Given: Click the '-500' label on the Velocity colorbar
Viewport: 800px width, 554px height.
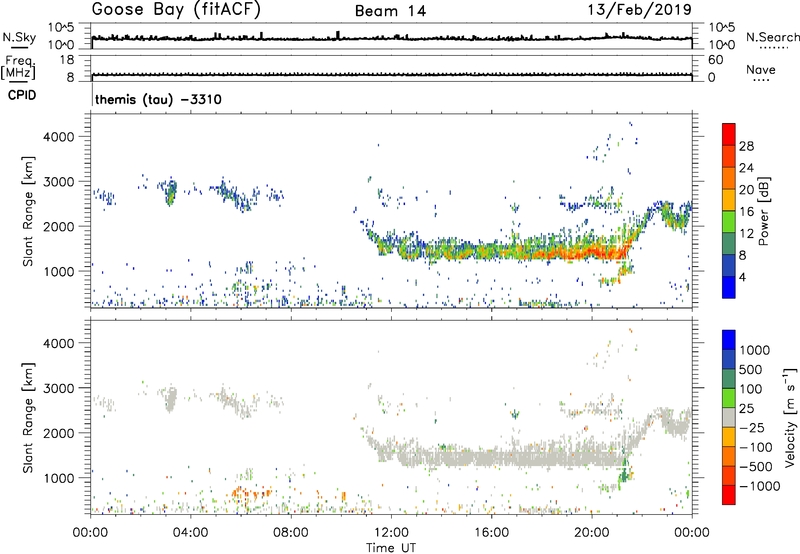Looking at the screenshot, I should tap(756, 466).
